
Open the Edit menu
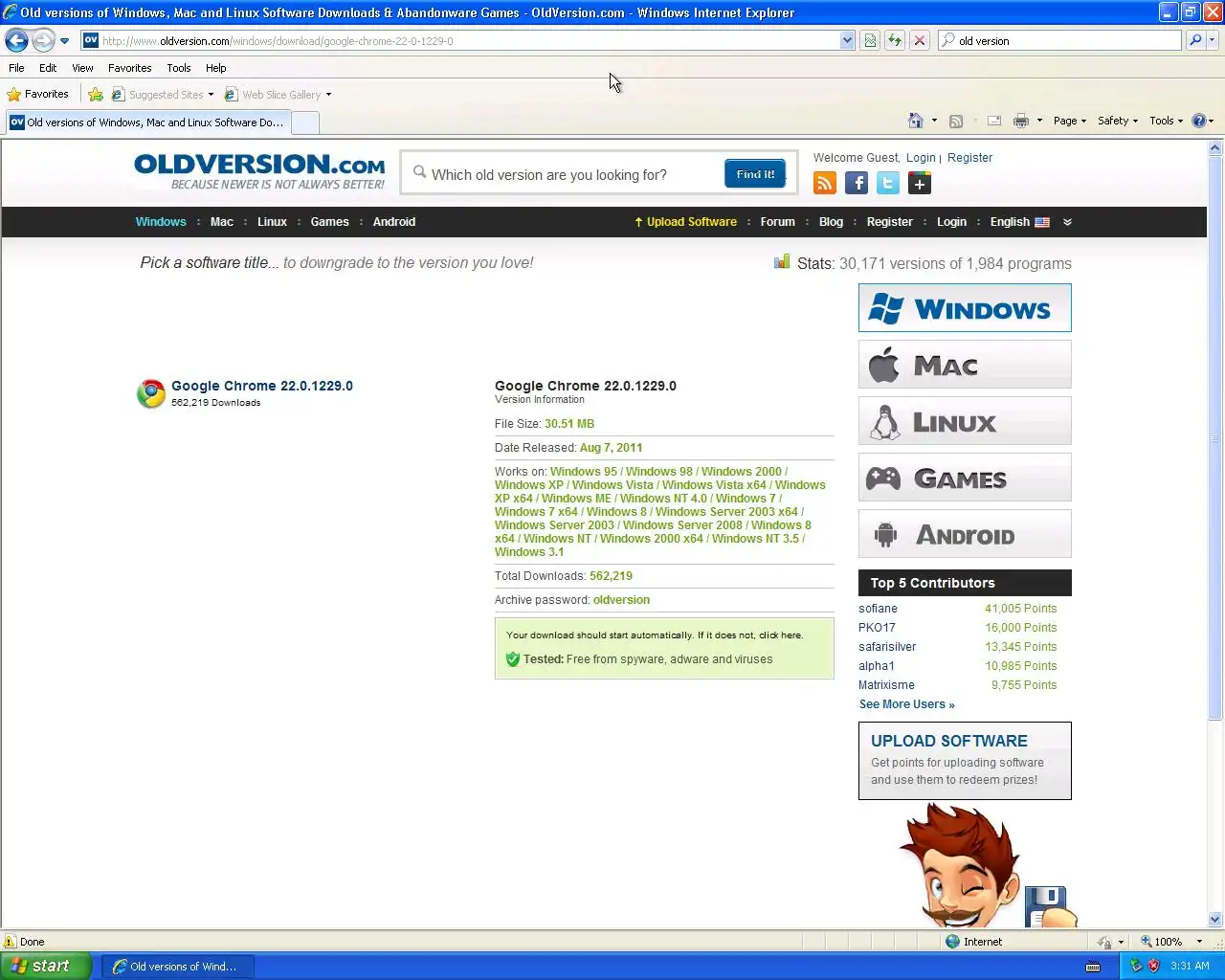pos(48,68)
